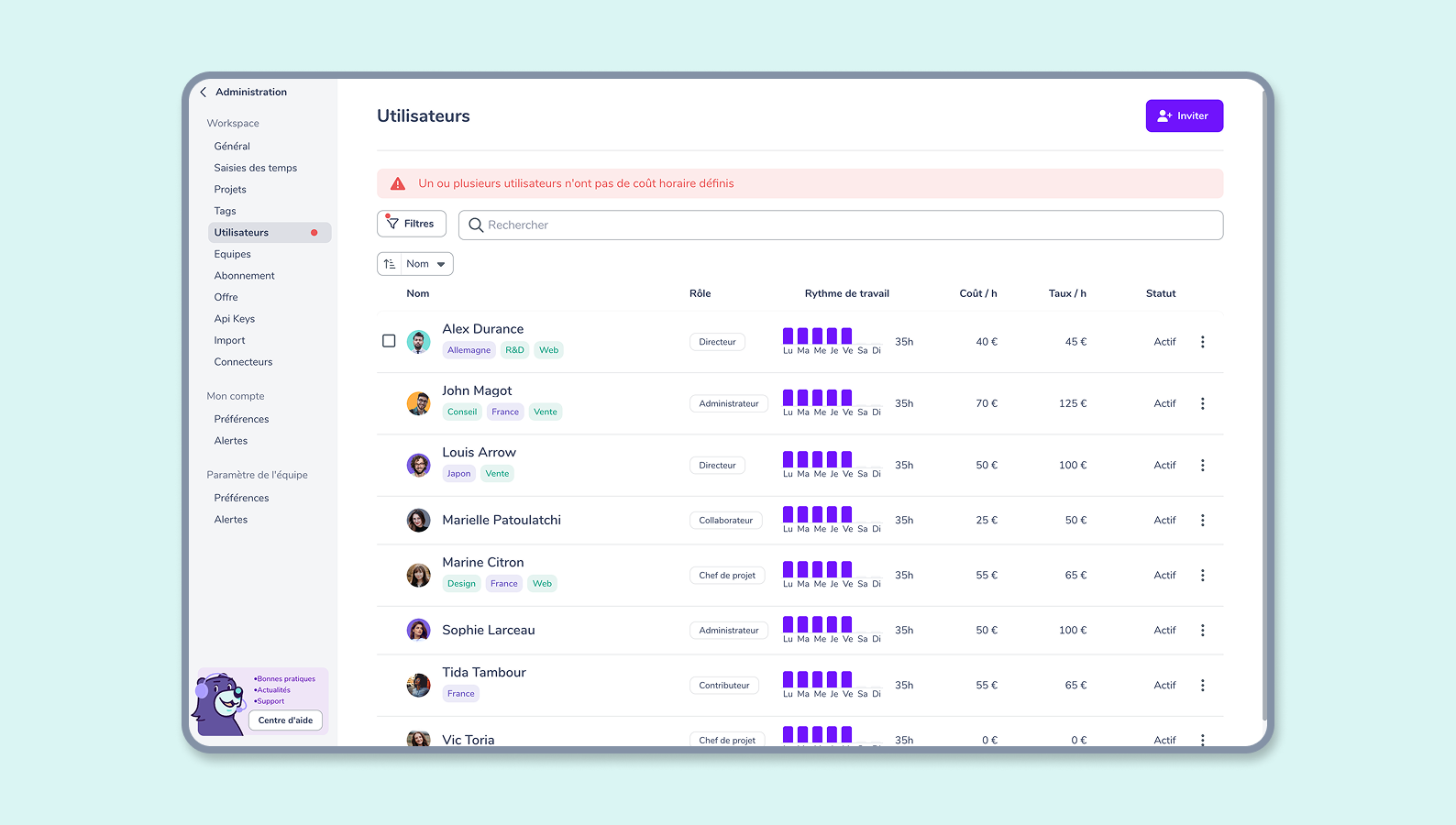Image resolution: width=1456 pixels, height=825 pixels.
Task: Focus the Rechercher search field
Action: click(x=840, y=225)
